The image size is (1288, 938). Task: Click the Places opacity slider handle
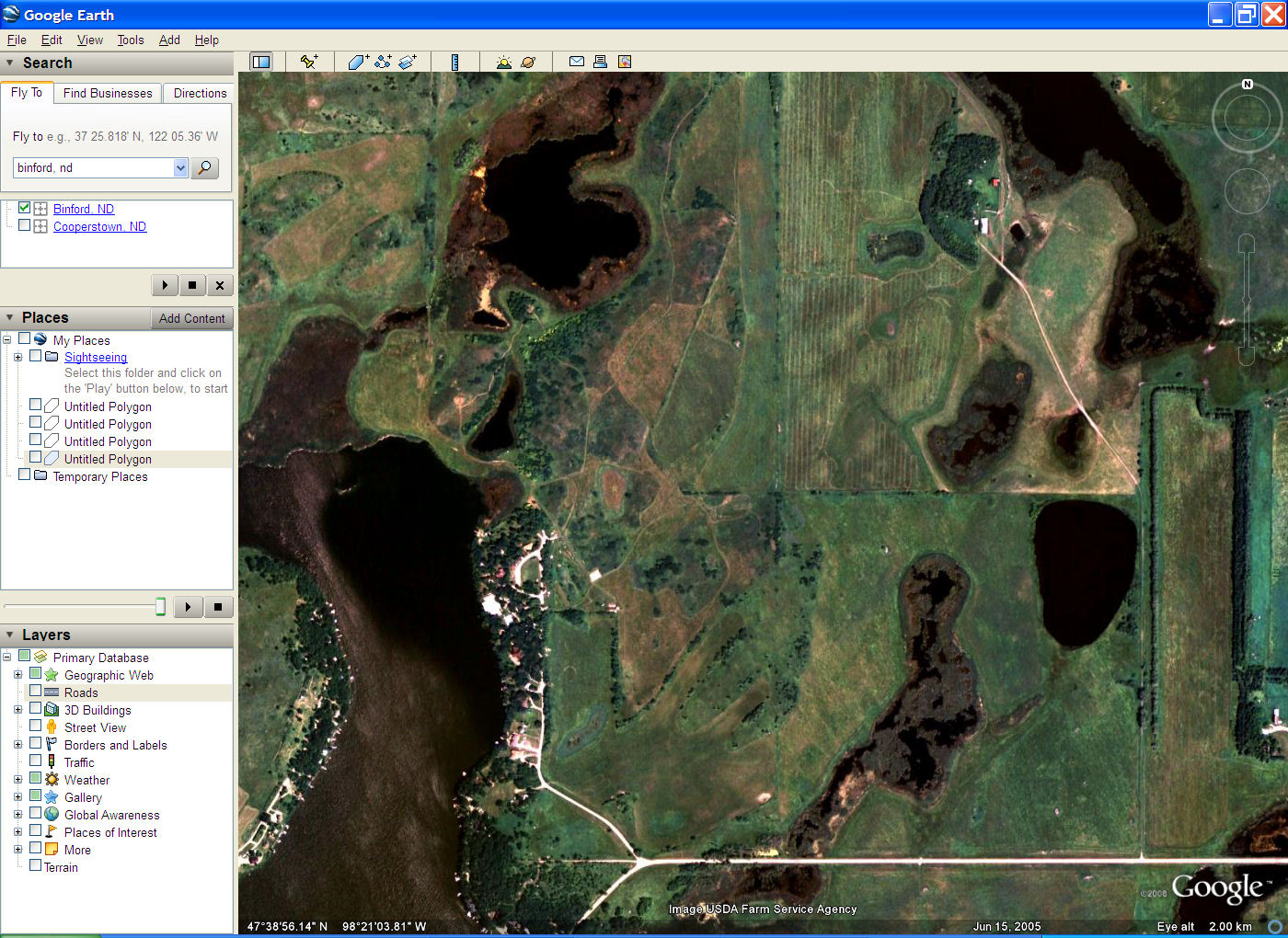[x=160, y=606]
